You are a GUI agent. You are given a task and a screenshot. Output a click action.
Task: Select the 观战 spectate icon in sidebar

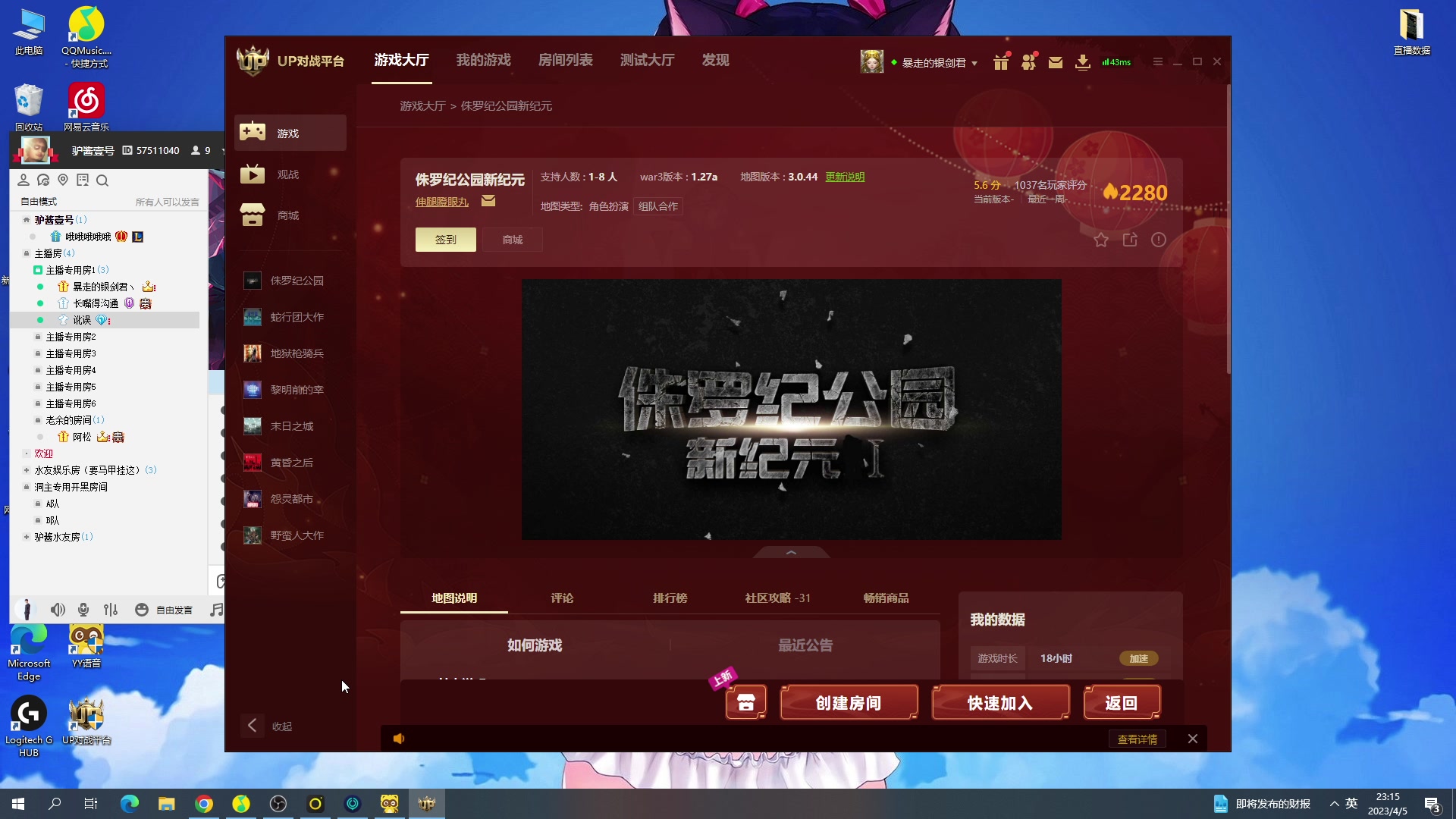point(253,174)
